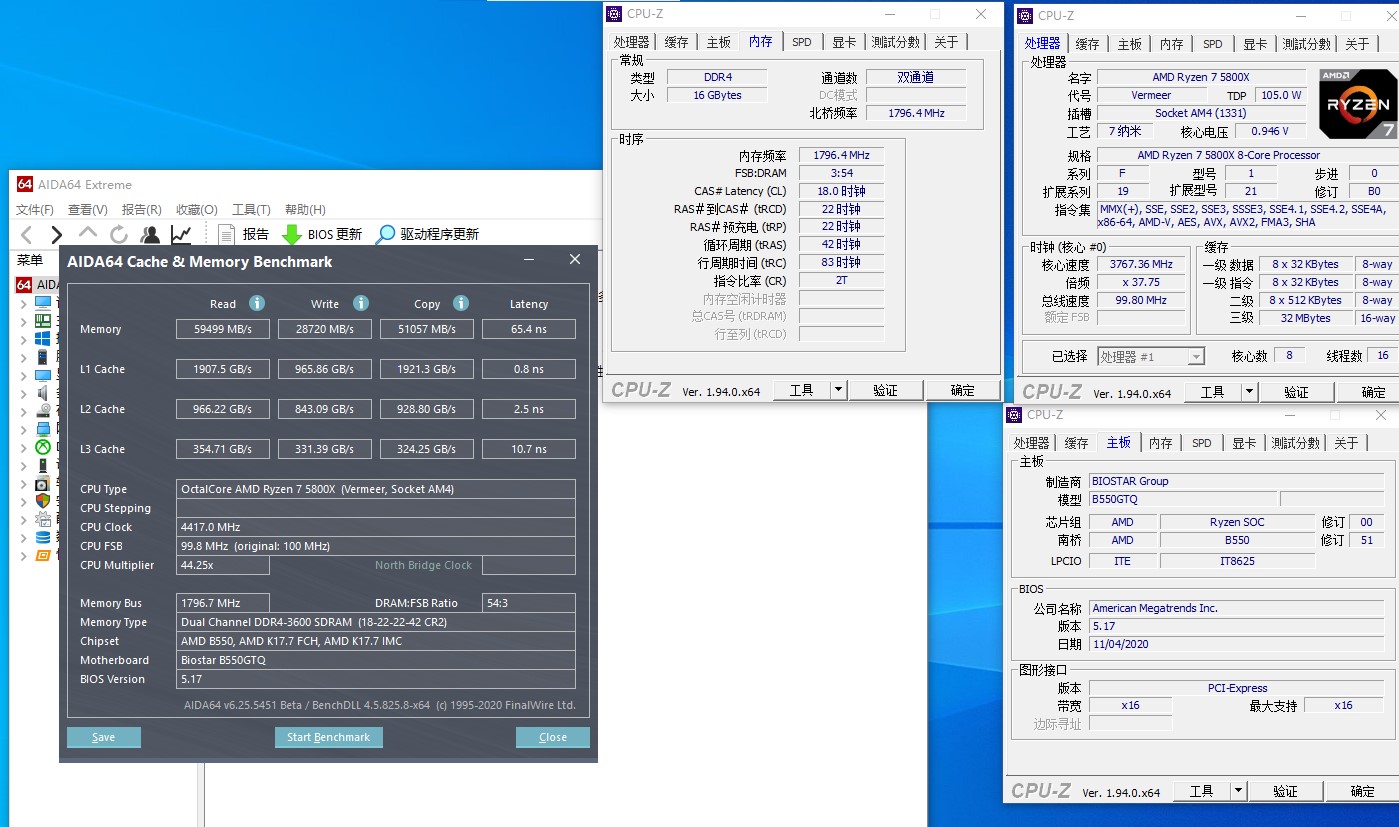Image resolution: width=1399 pixels, height=827 pixels.
Task: Click the magnifier 驱动程序更新 icon
Action: pyautogui.click(x=385, y=234)
